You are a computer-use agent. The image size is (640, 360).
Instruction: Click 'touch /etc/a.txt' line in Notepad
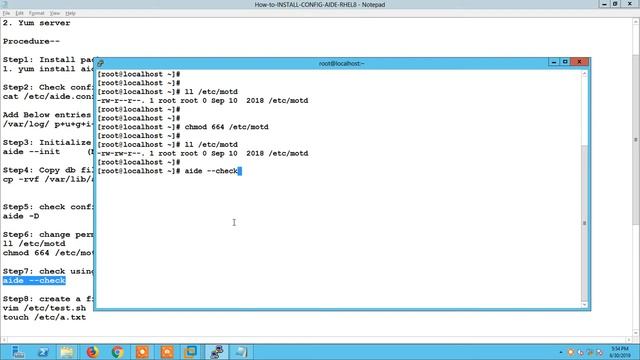tap(44, 317)
